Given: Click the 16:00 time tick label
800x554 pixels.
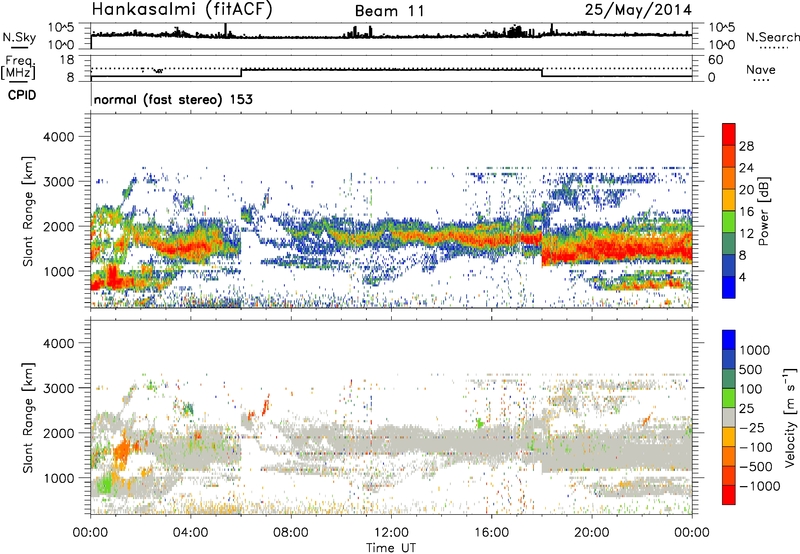Looking at the screenshot, I should [x=491, y=533].
